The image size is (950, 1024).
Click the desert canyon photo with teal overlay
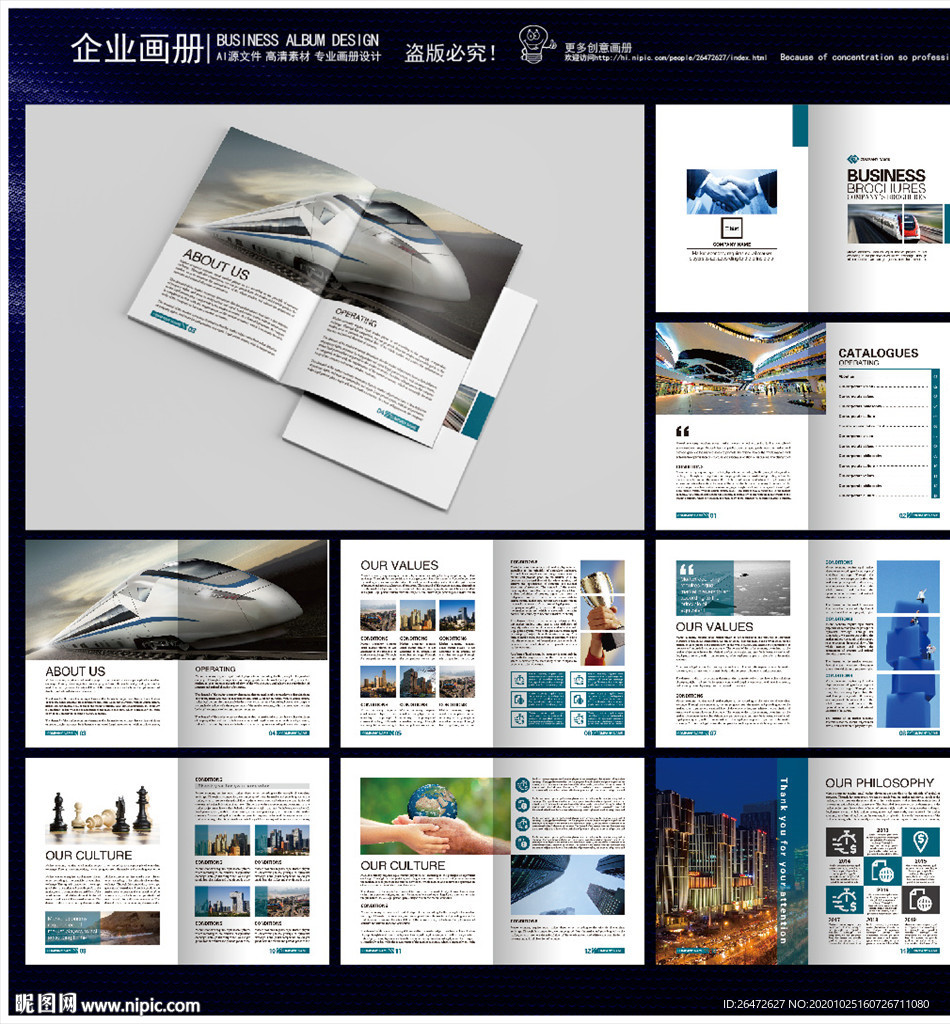tap(103, 927)
